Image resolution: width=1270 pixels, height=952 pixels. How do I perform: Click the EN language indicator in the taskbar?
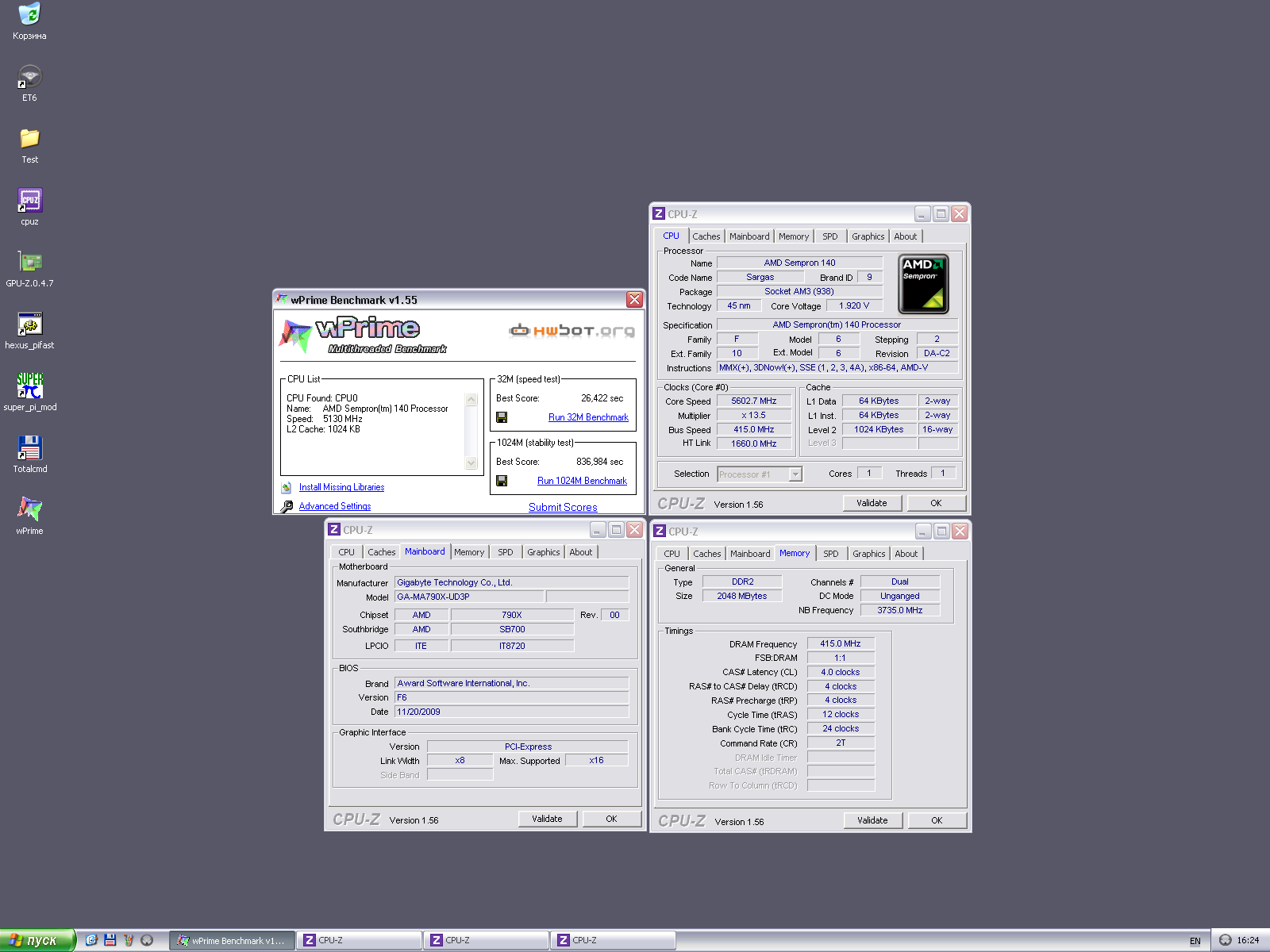pyautogui.click(x=1195, y=941)
